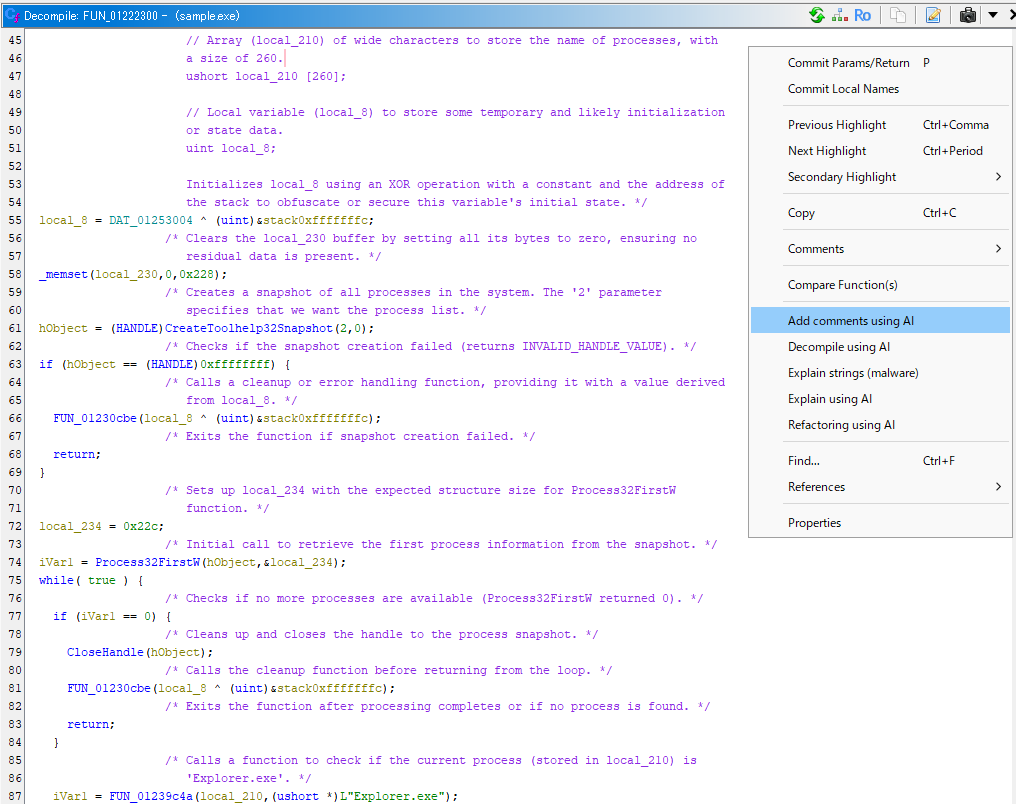The width and height of the screenshot is (1016, 804).
Task: Open the AST graph hierarchy icon
Action: 837,15
